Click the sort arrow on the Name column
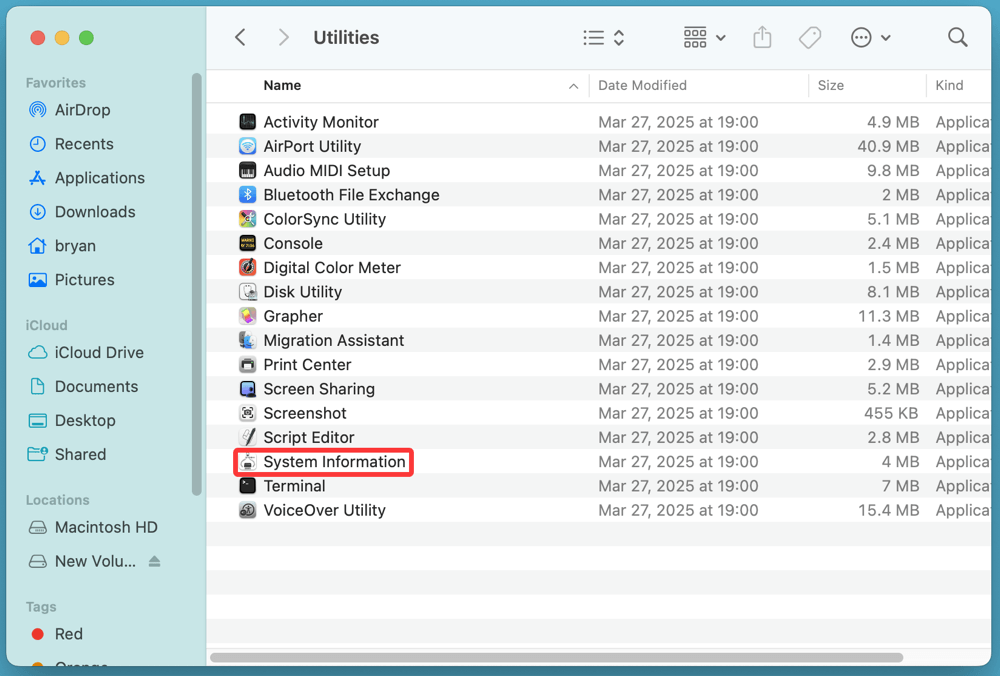This screenshot has width=1000, height=676. pyautogui.click(x=572, y=86)
